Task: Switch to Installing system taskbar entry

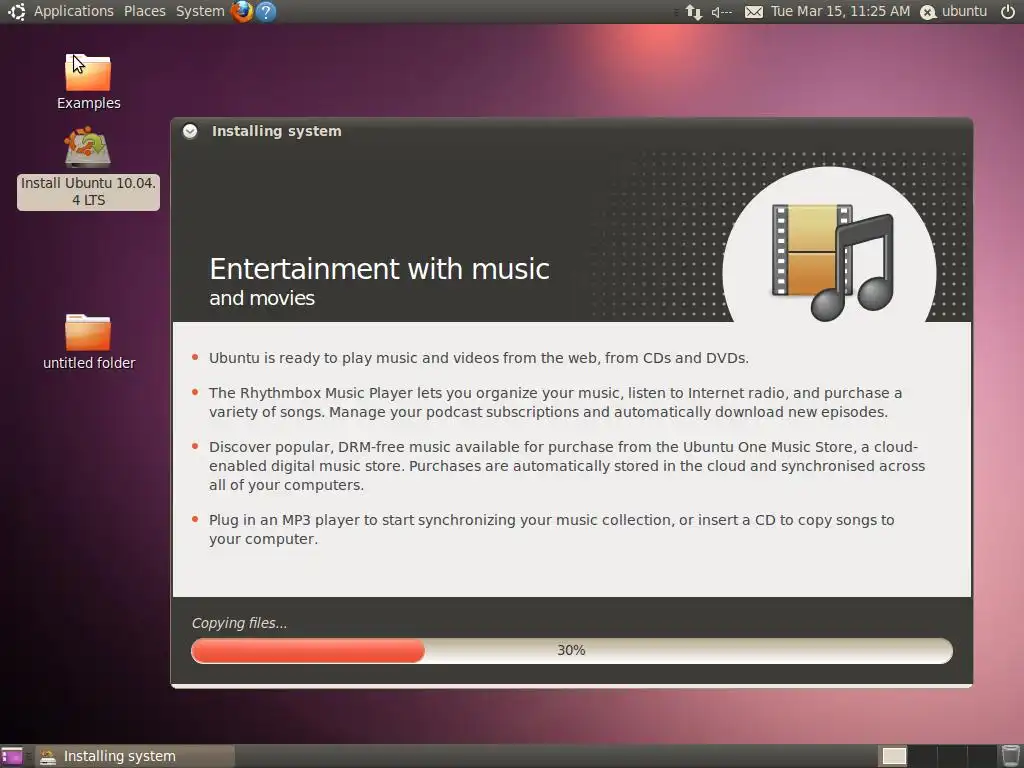Action: (x=135, y=756)
